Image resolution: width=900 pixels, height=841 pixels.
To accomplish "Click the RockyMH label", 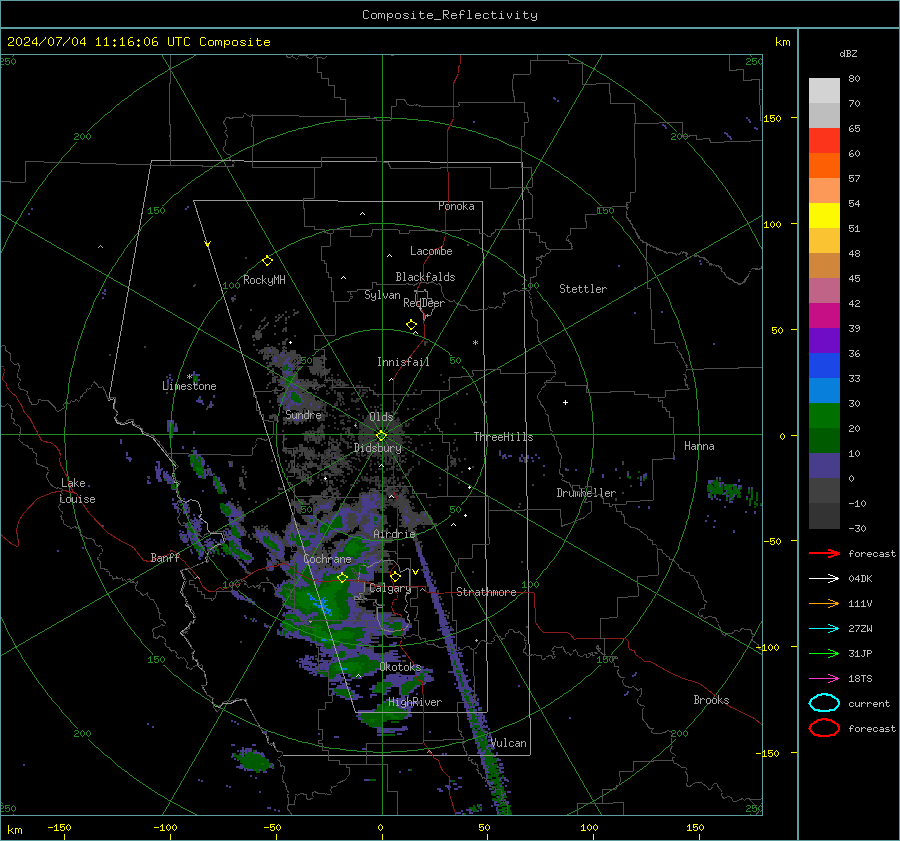I will point(264,280).
